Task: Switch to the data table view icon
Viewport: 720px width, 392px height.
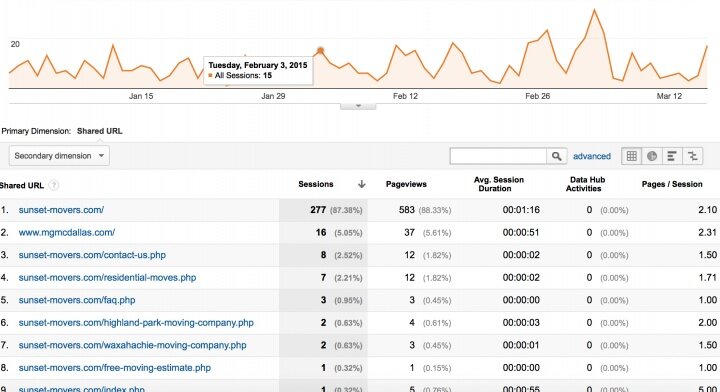Action: (632, 156)
